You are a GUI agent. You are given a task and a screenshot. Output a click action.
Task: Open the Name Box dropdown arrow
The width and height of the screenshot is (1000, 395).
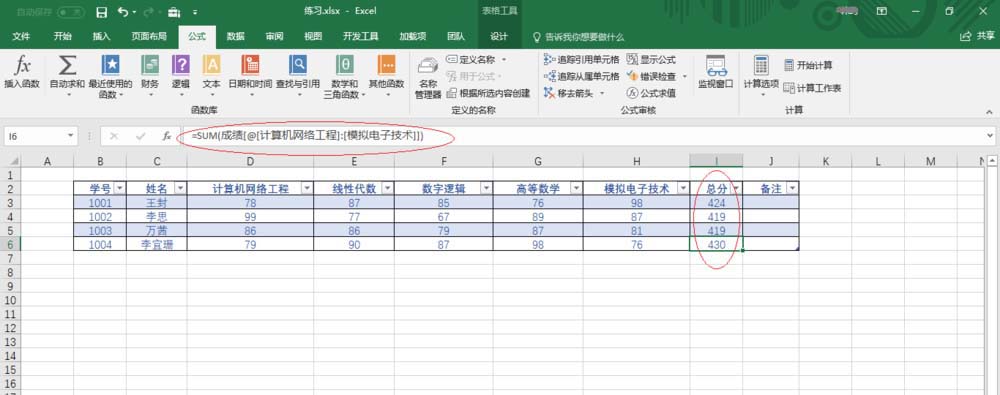(71, 136)
